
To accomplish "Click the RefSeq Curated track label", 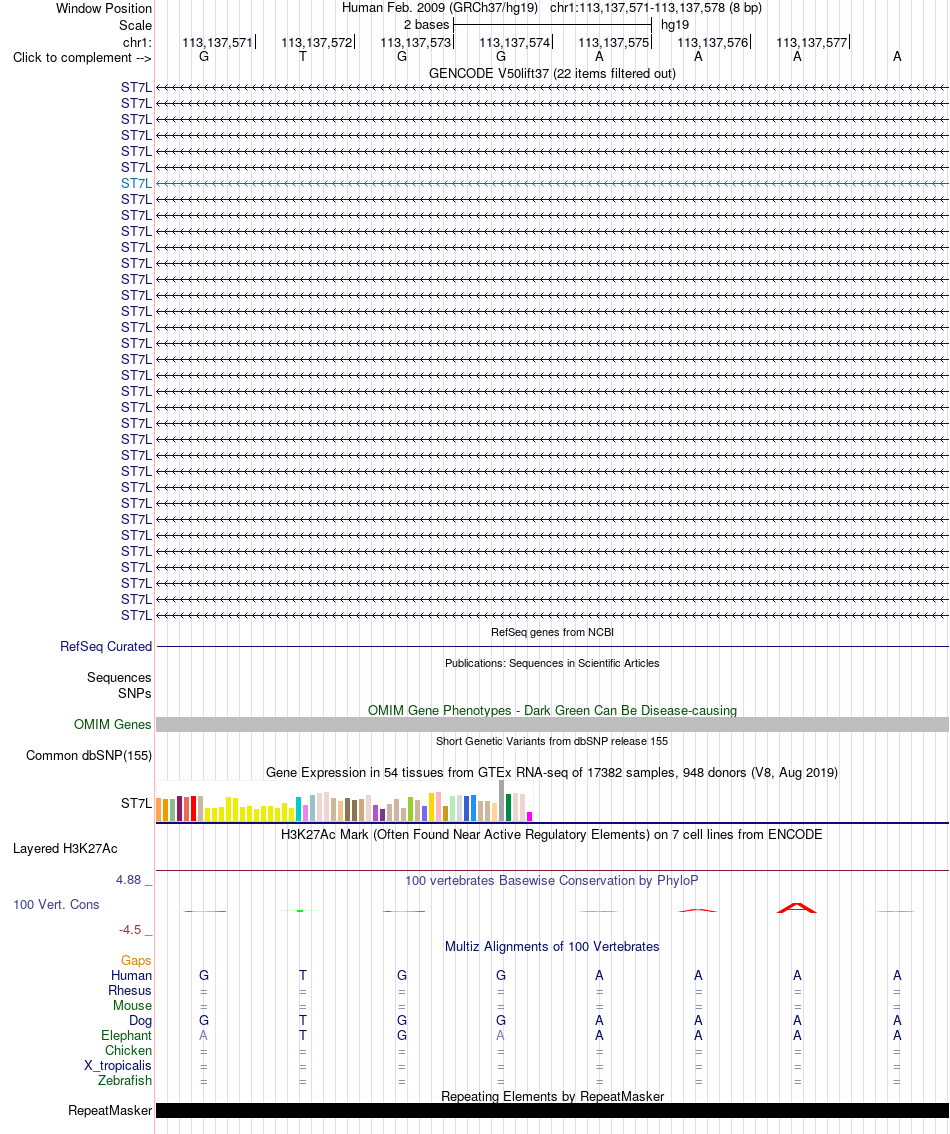I will (x=106, y=647).
